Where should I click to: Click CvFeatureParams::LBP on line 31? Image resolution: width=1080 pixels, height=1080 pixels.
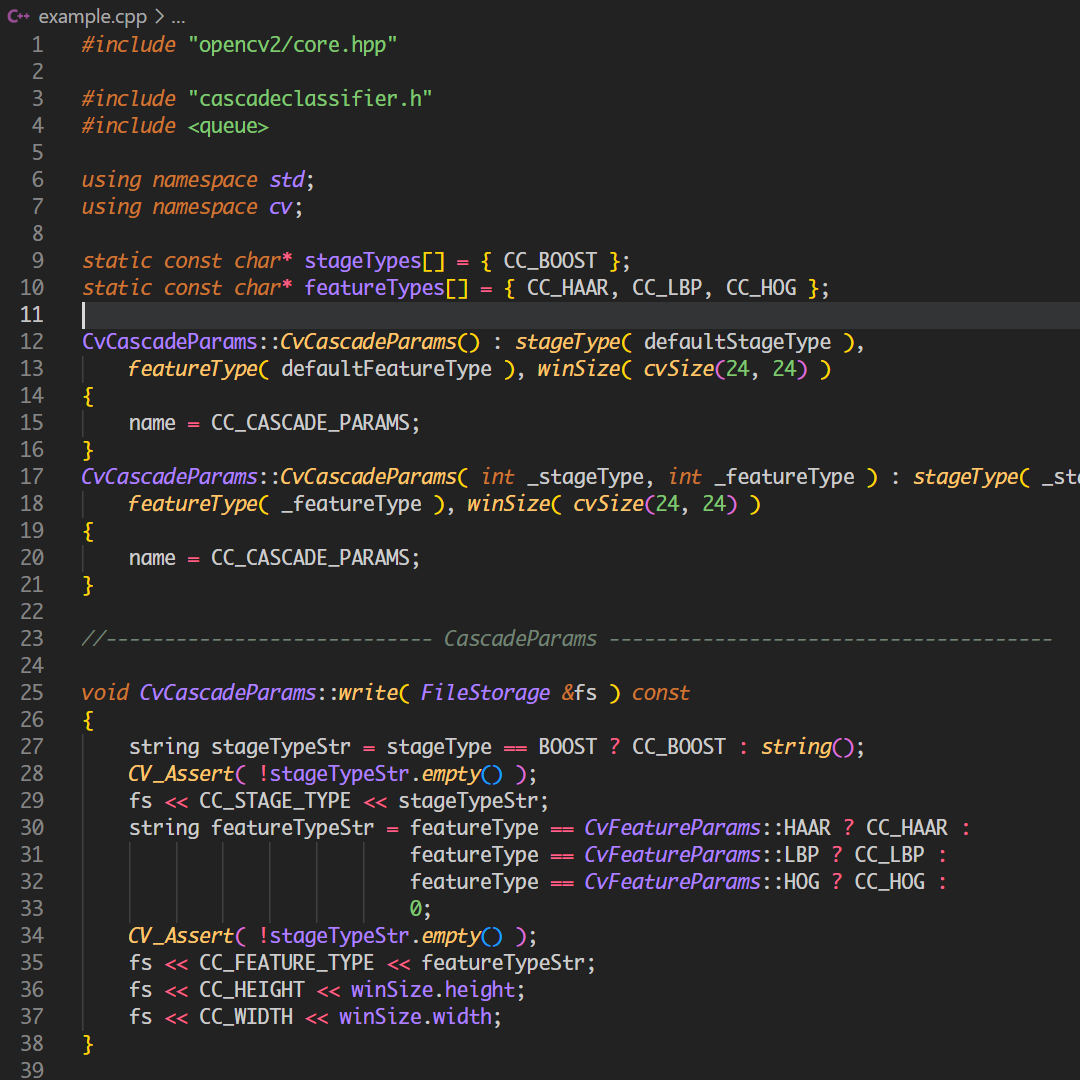(701, 855)
